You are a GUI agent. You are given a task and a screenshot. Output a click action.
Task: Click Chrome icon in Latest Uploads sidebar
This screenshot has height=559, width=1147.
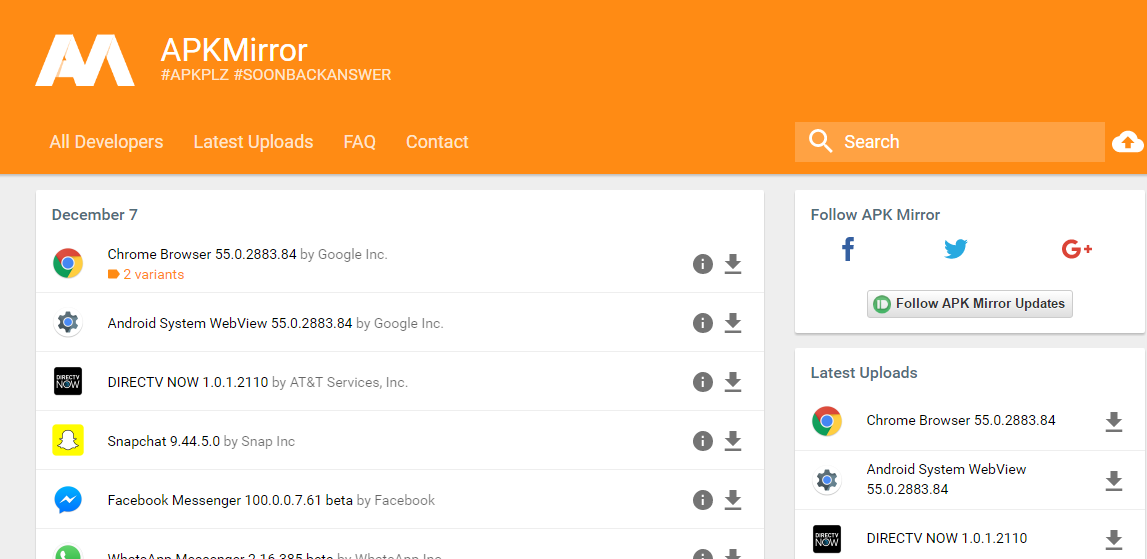(827, 421)
